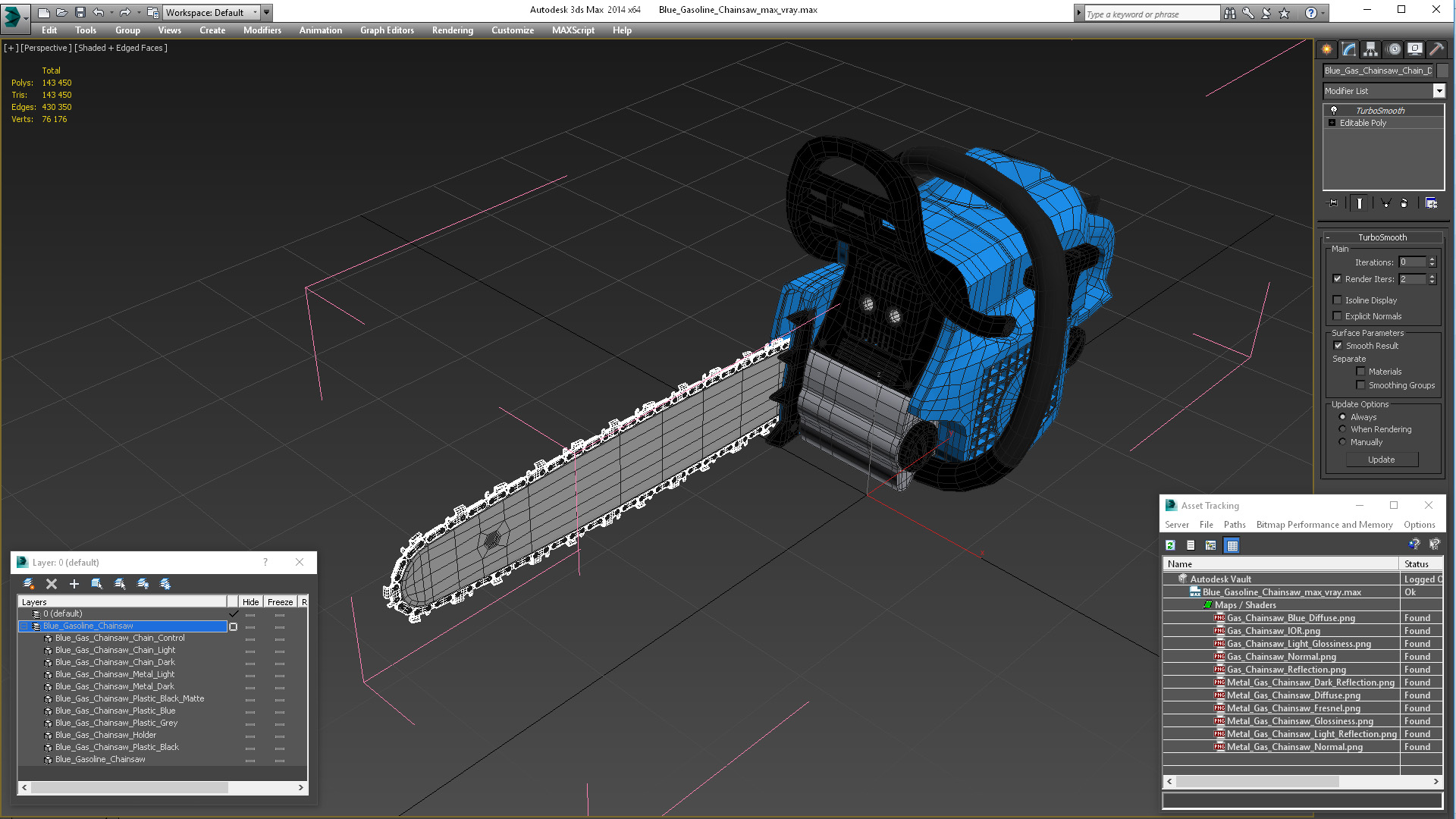This screenshot has height=819, width=1456.
Task: Click the key Subscription Center icon
Action: (1248, 13)
